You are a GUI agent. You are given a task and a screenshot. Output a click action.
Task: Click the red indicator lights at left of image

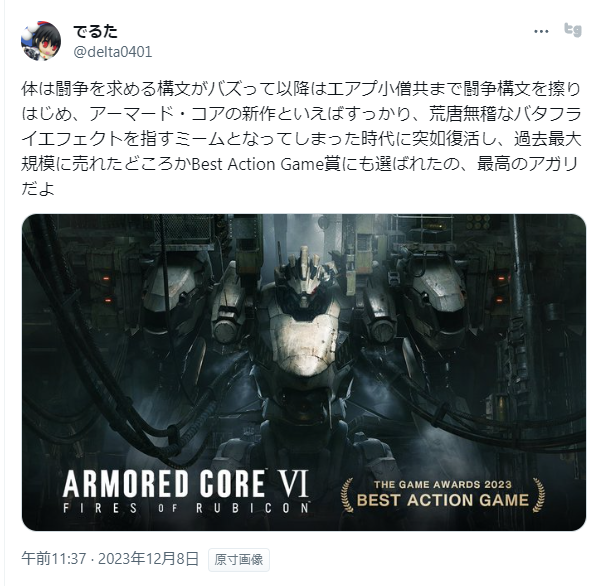pyautogui.click(x=107, y=289)
